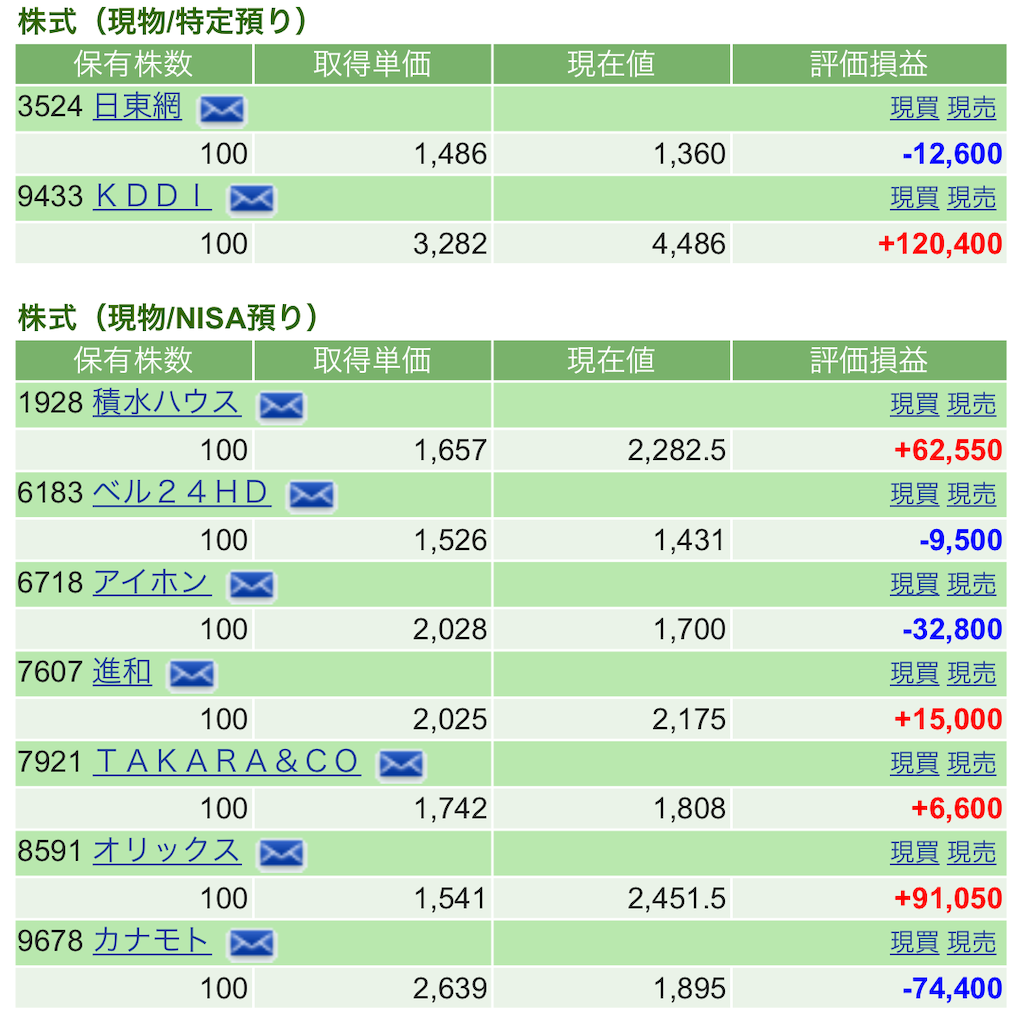Screen dimensions: 1021x1024
Task: Click 現買 for TAKARA&CO
Action: pyautogui.click(x=914, y=763)
